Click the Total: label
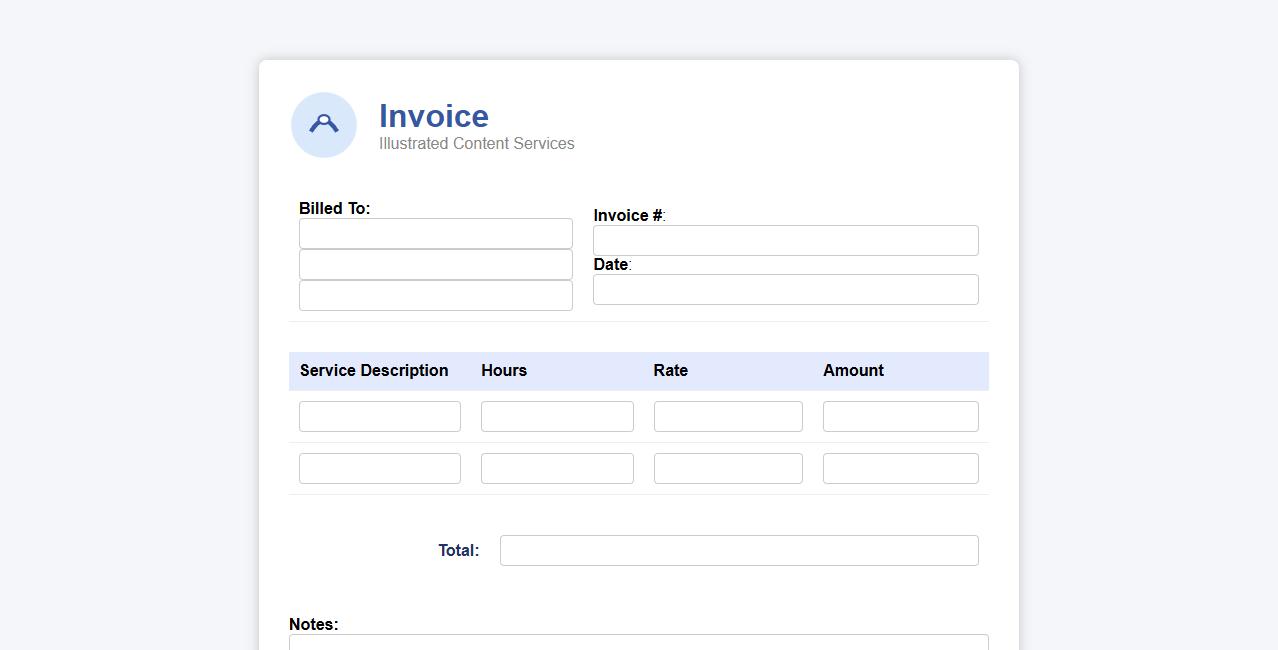 [458, 551]
